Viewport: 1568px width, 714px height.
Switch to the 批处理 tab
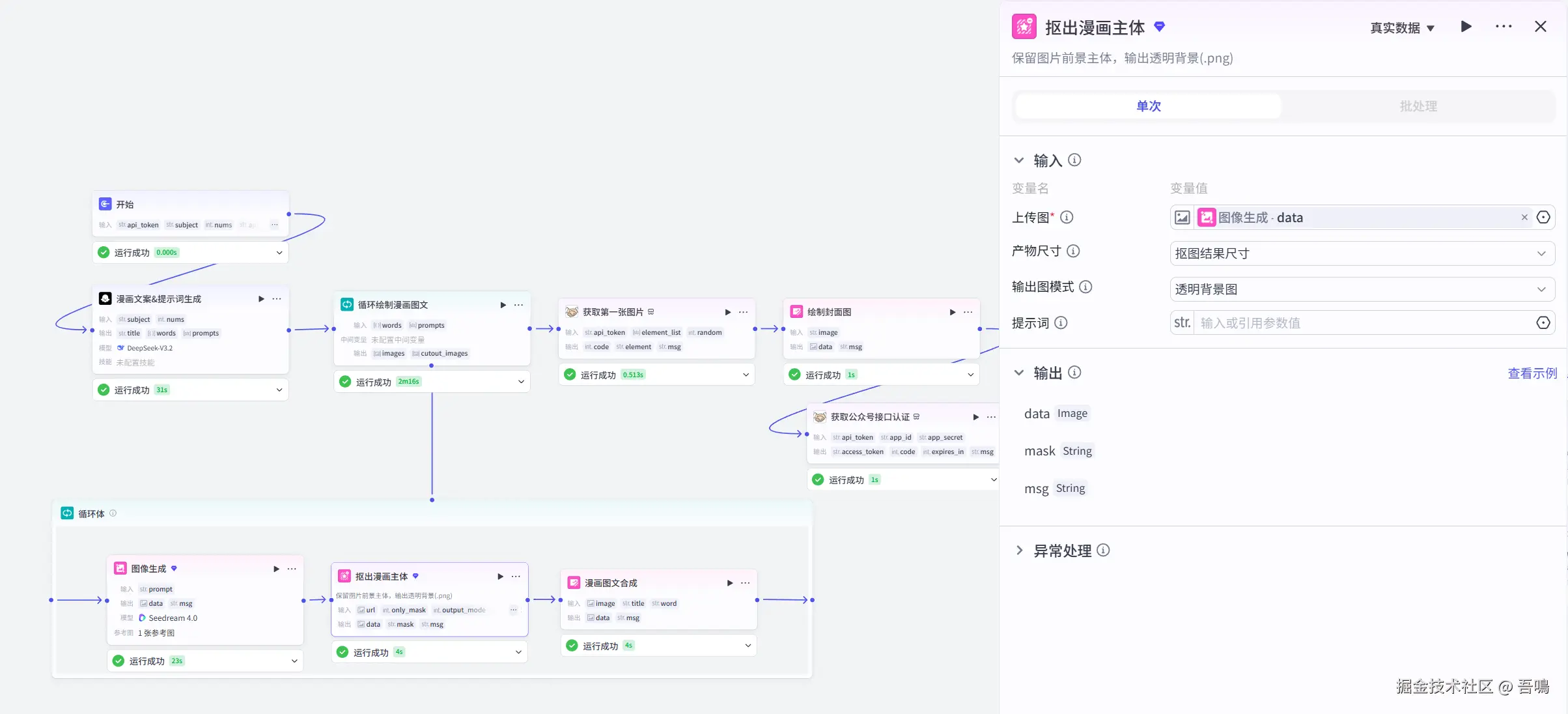click(x=1418, y=106)
